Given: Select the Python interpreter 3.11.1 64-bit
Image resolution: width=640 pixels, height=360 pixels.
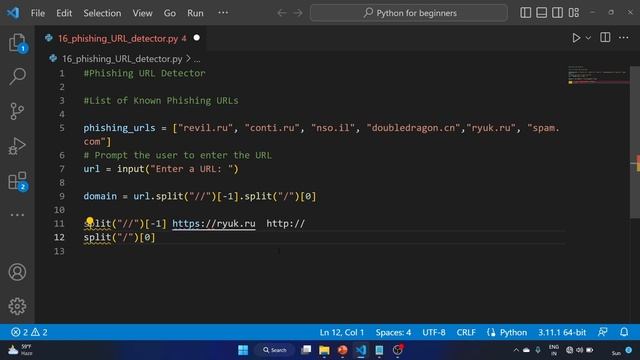Looking at the screenshot, I should [562, 332].
